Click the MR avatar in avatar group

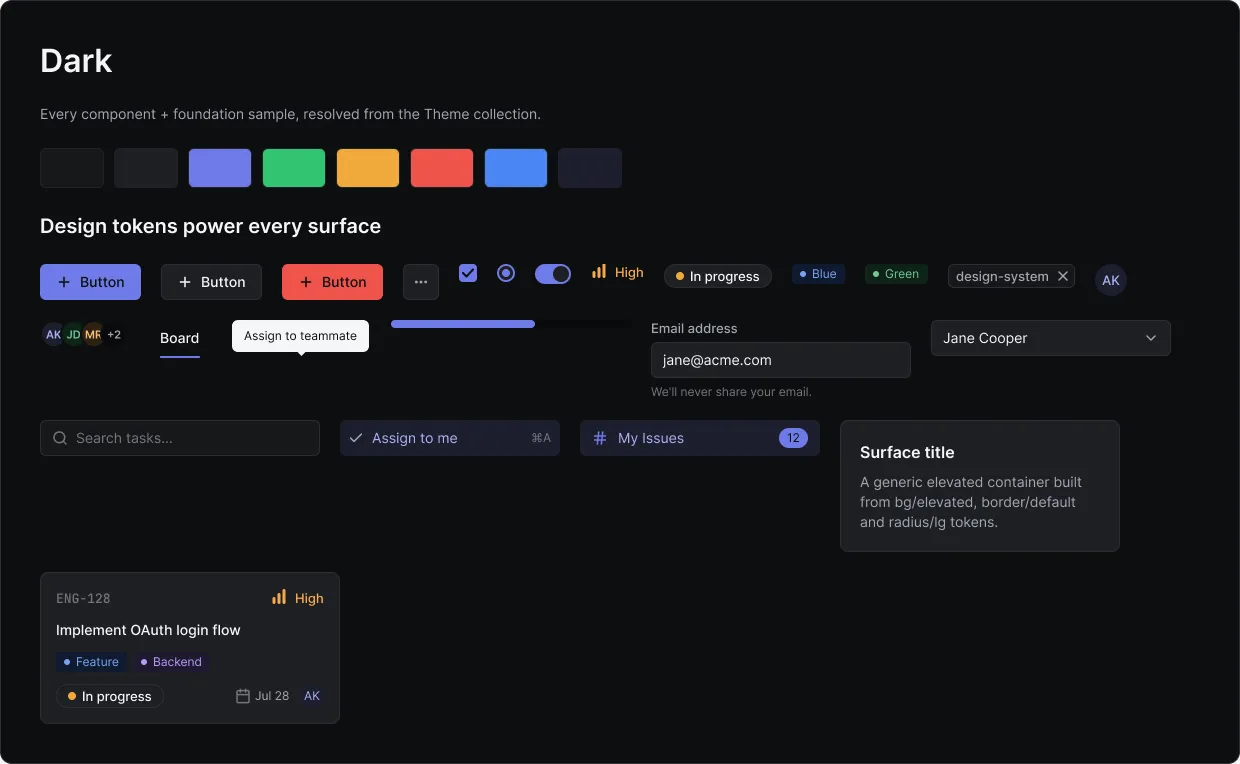93,334
